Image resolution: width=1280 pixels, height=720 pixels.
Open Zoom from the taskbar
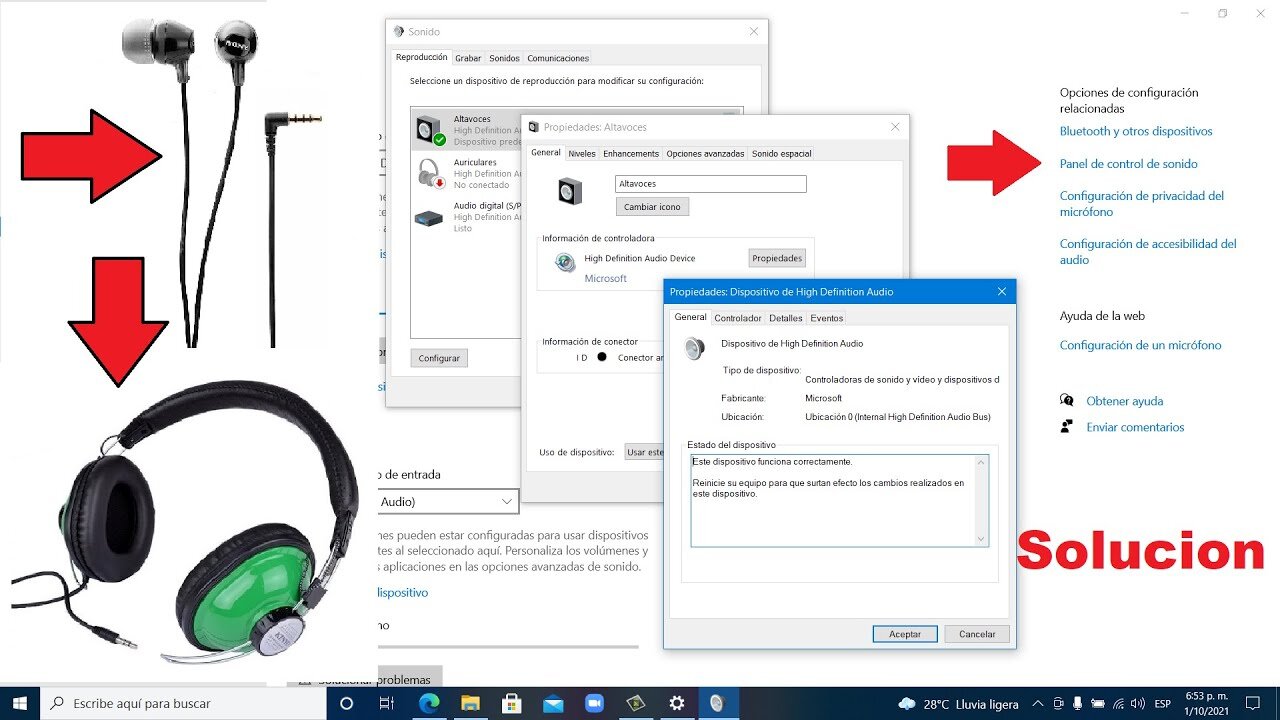tap(594, 703)
